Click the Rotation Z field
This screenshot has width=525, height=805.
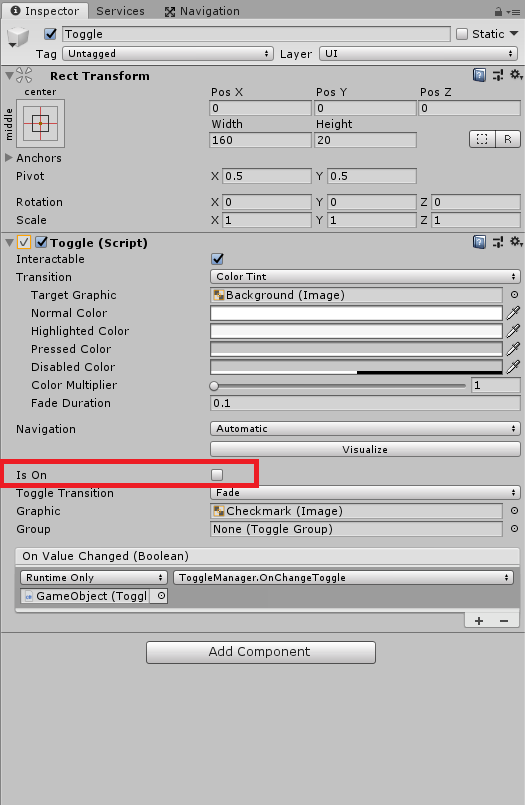pyautogui.click(x=476, y=202)
